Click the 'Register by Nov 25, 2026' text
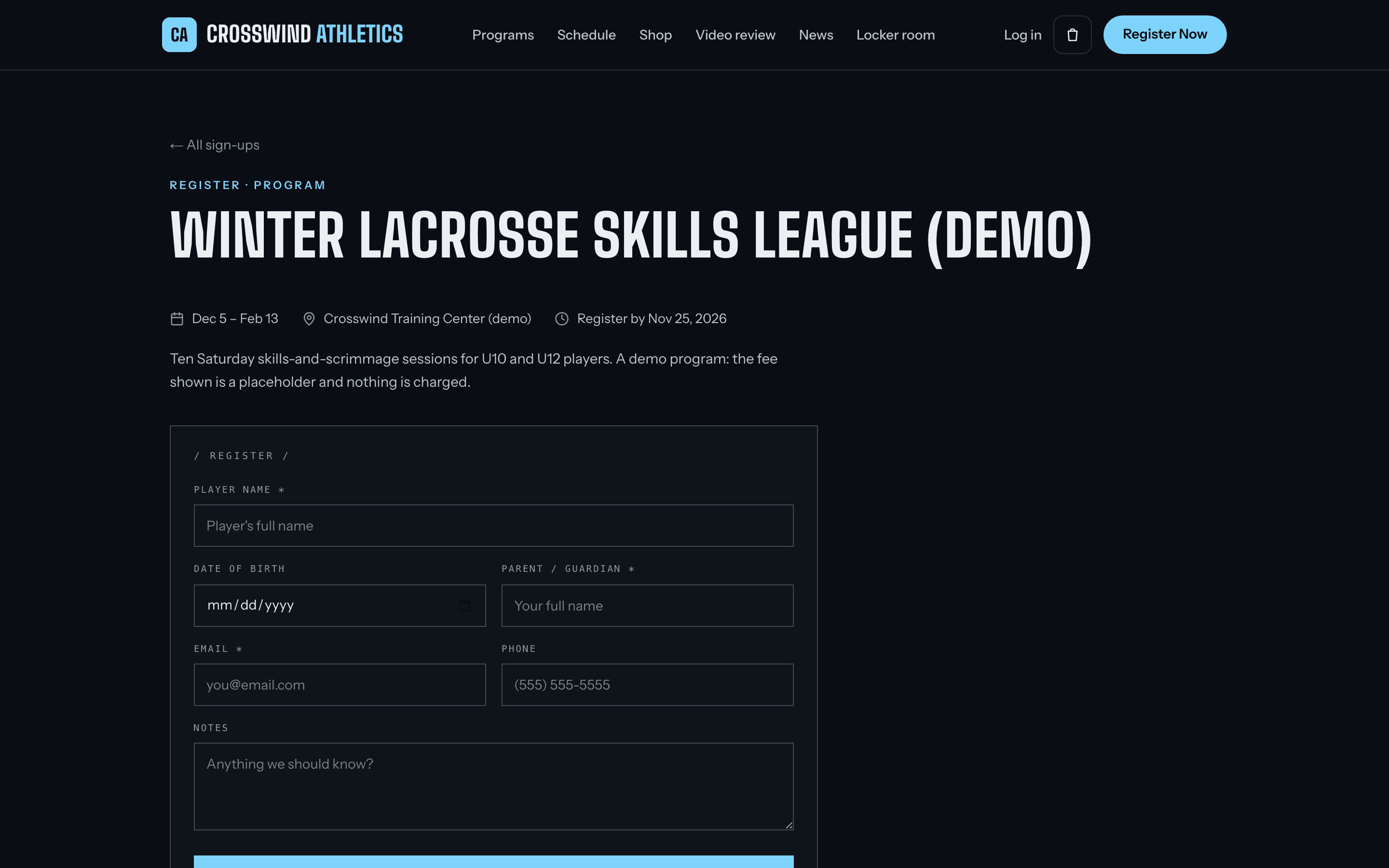The image size is (1389, 868). (652, 319)
